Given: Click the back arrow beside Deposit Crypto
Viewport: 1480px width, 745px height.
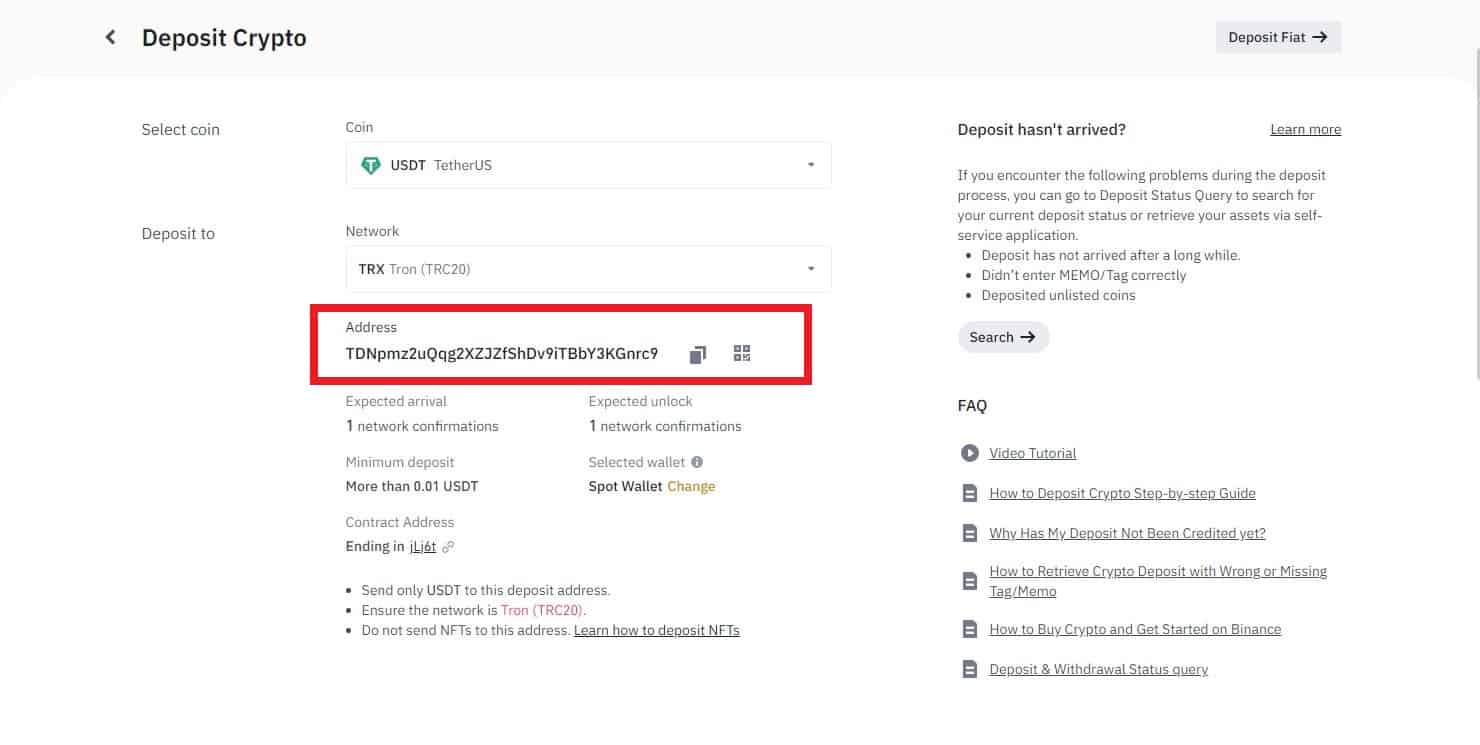Looking at the screenshot, I should click(110, 38).
